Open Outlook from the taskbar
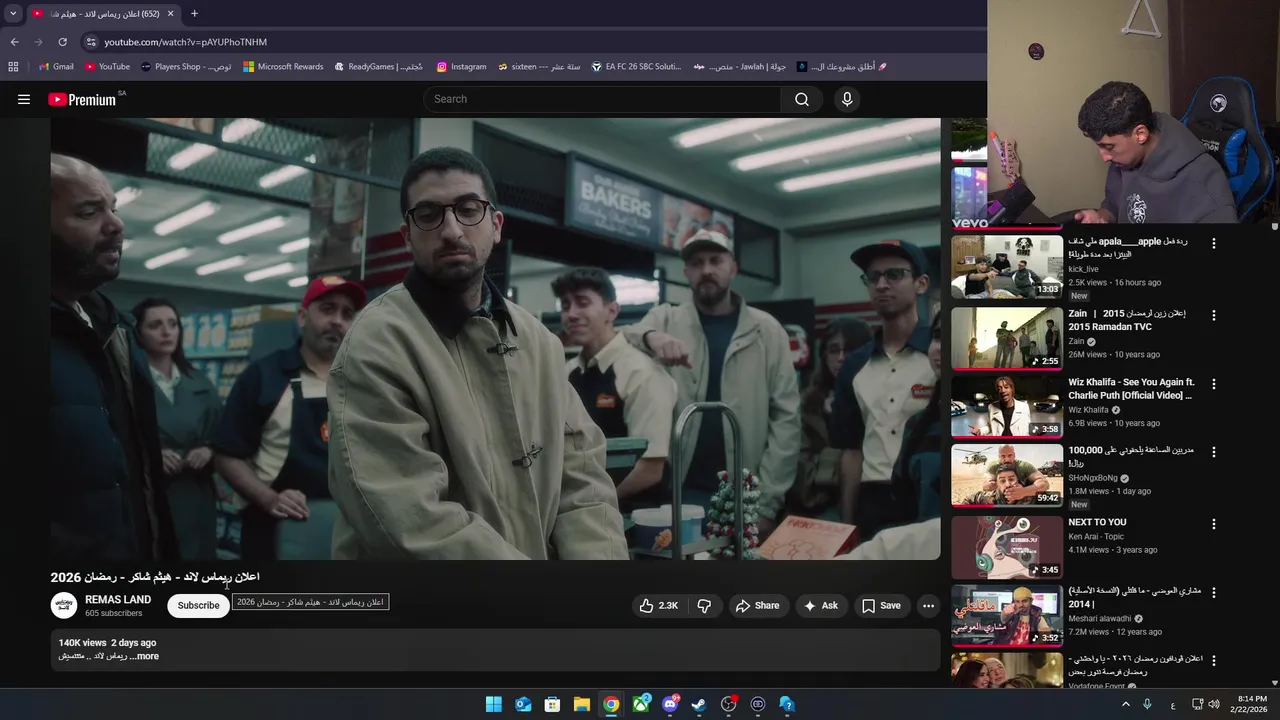 point(523,704)
